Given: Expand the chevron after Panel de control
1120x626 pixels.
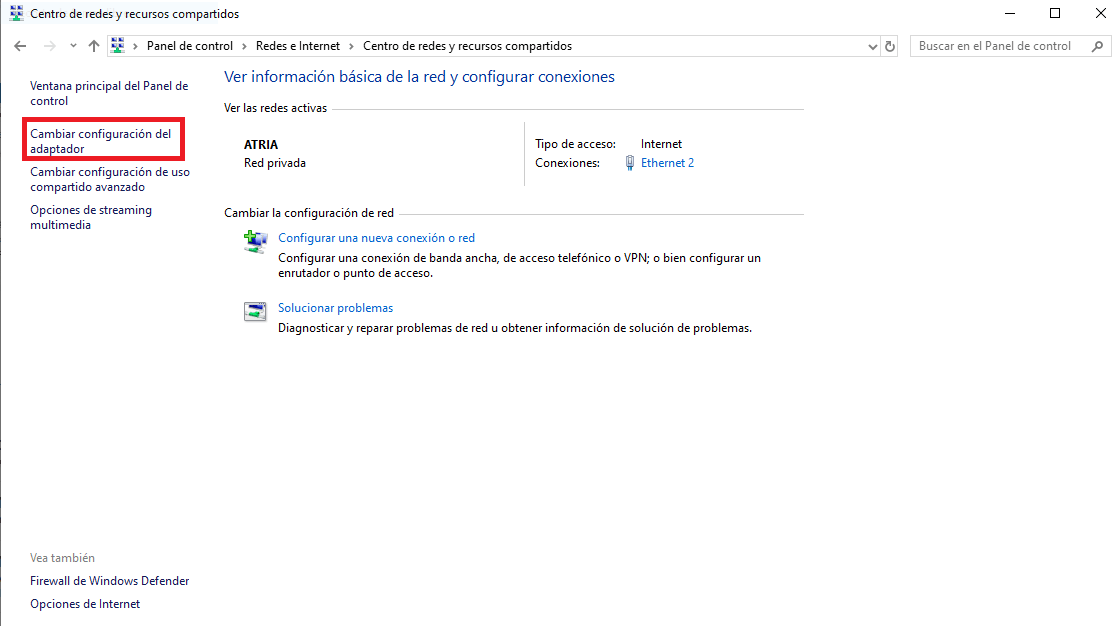Looking at the screenshot, I should tap(244, 46).
